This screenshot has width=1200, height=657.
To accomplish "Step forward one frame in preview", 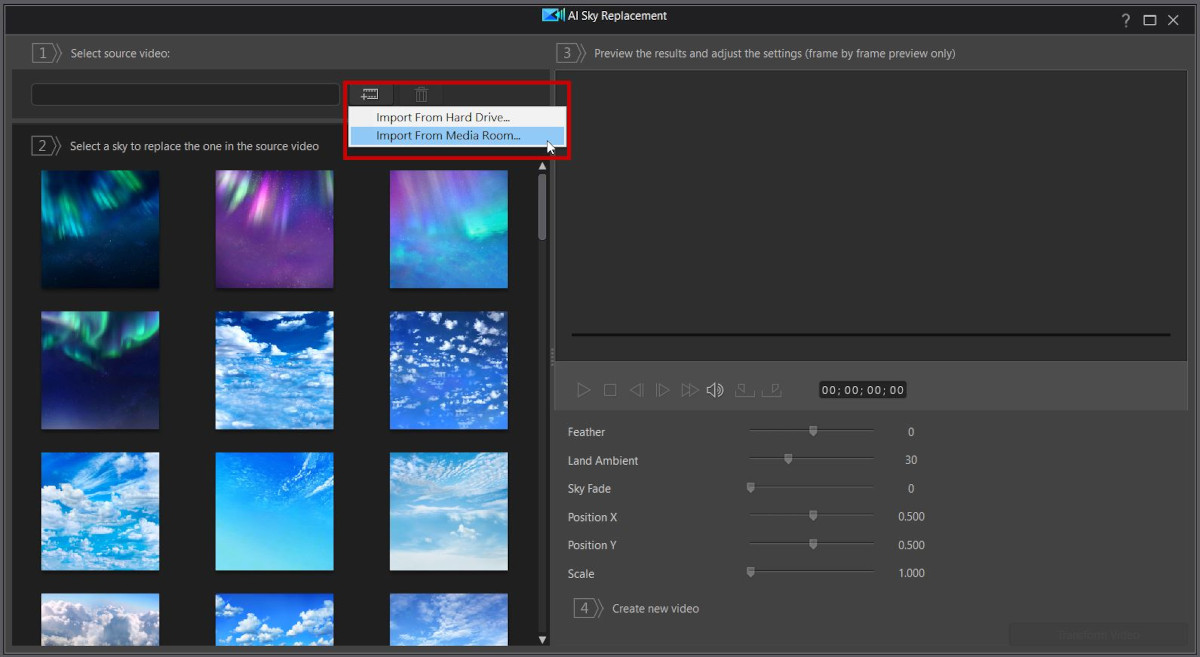I will coord(663,390).
